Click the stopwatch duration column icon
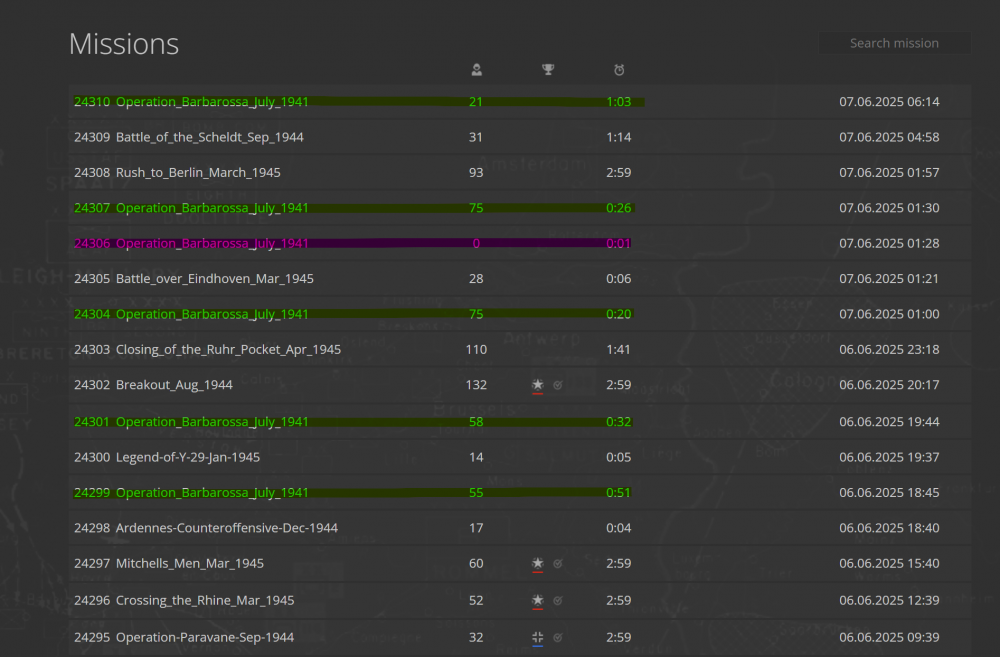Viewport: 1000px width, 657px height. click(619, 69)
